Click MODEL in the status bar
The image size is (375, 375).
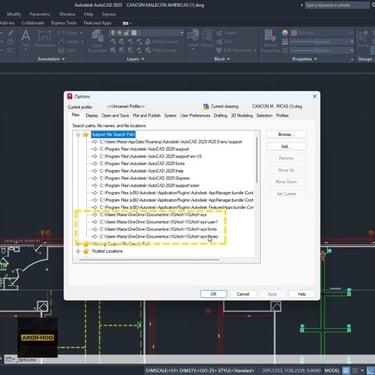pyautogui.click(x=332, y=370)
